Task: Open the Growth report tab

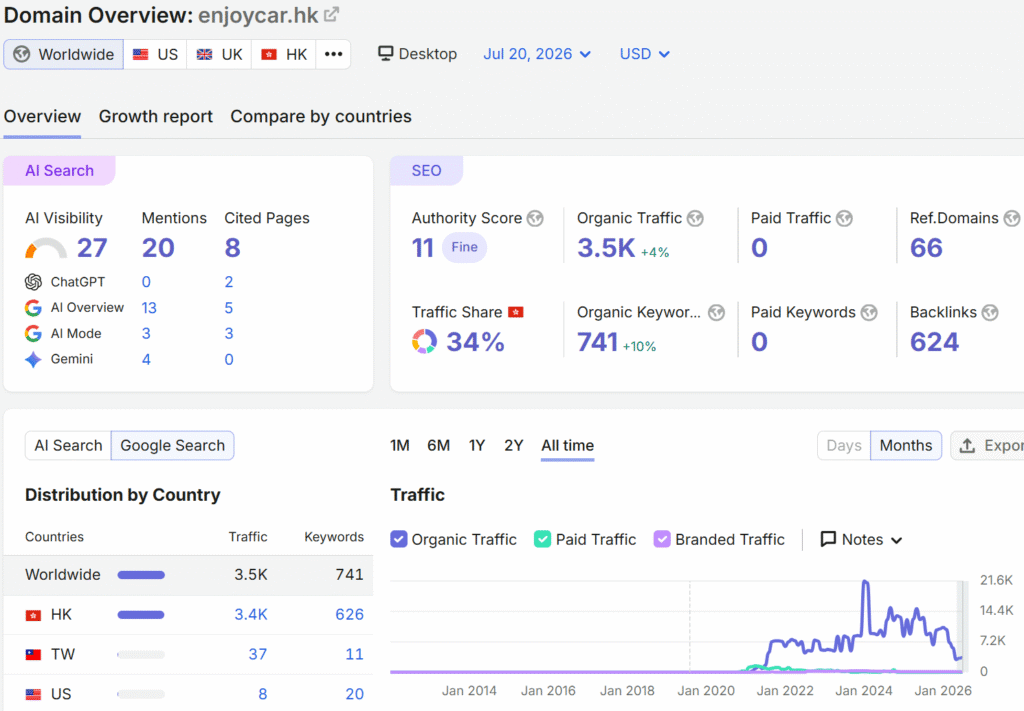Action: (155, 116)
